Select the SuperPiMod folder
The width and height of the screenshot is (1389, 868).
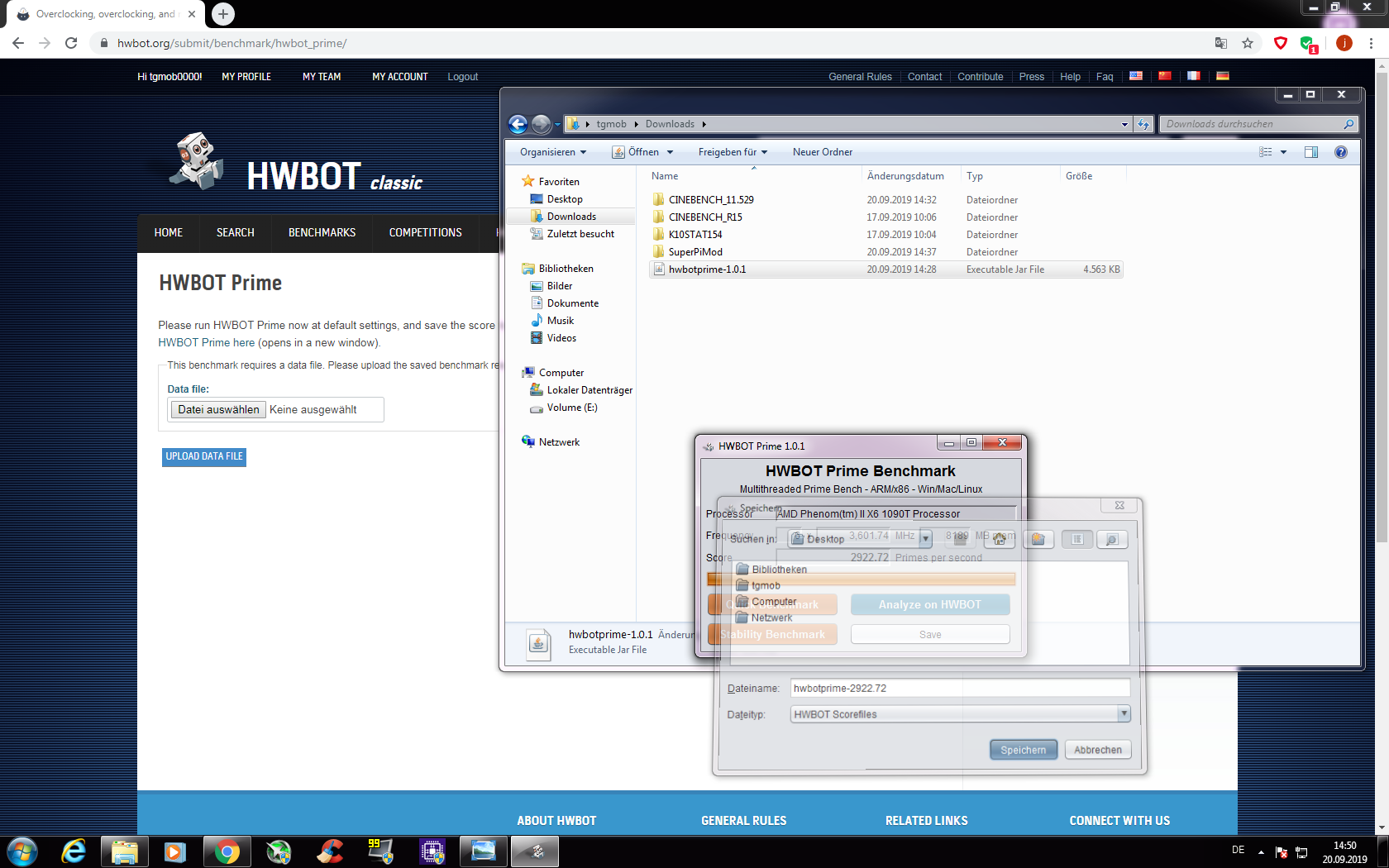[695, 252]
